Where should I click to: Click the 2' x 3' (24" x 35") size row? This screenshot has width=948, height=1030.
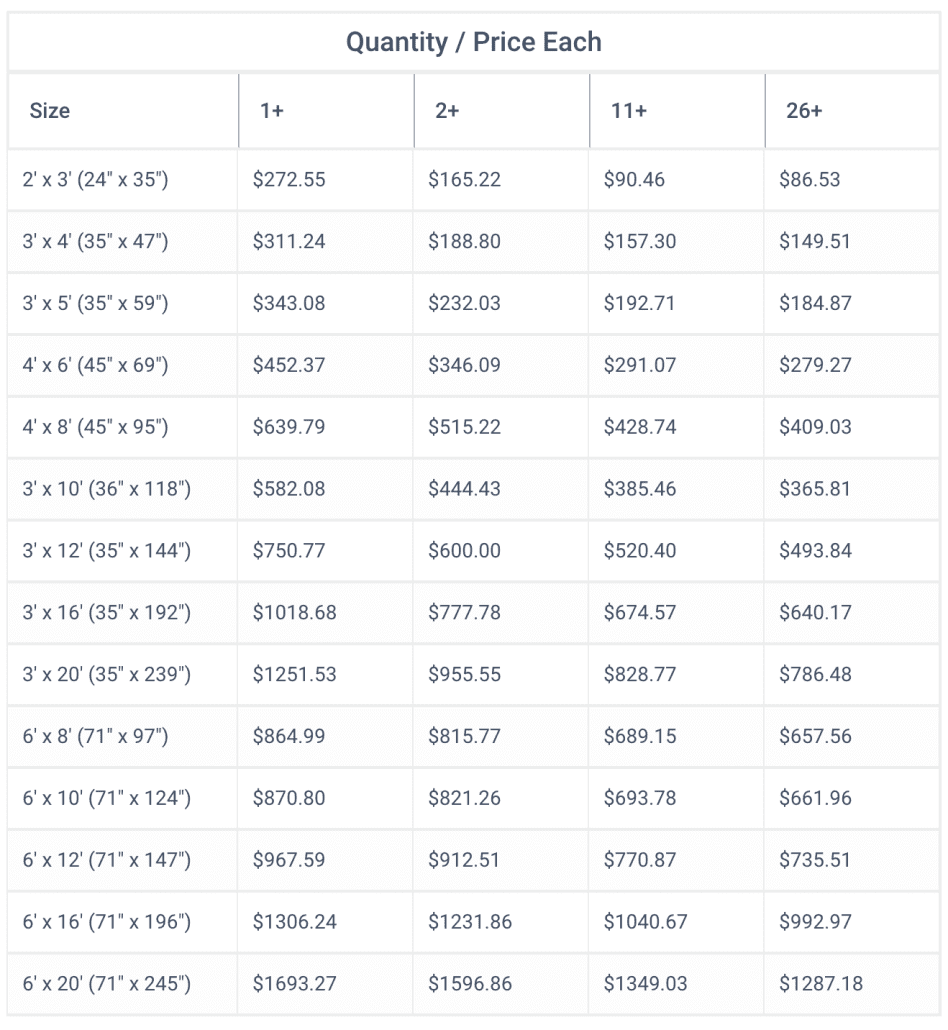474,179
